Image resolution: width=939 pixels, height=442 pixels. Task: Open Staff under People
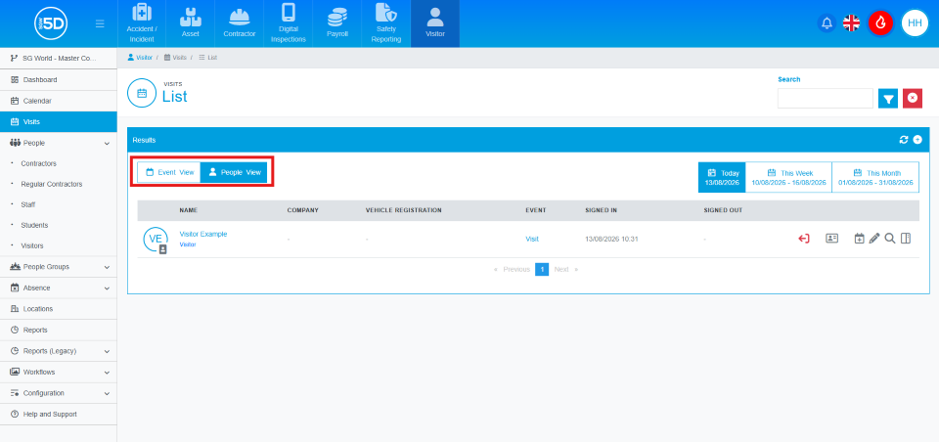28,205
